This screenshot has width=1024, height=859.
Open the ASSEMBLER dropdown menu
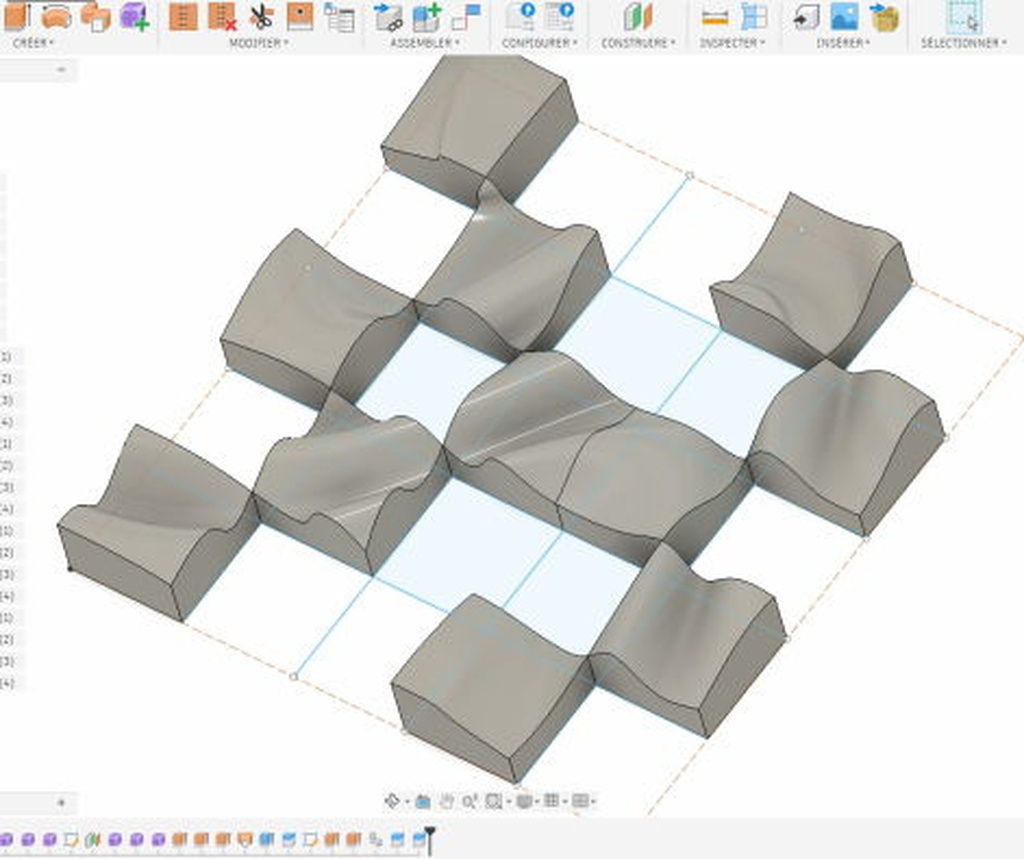[425, 43]
